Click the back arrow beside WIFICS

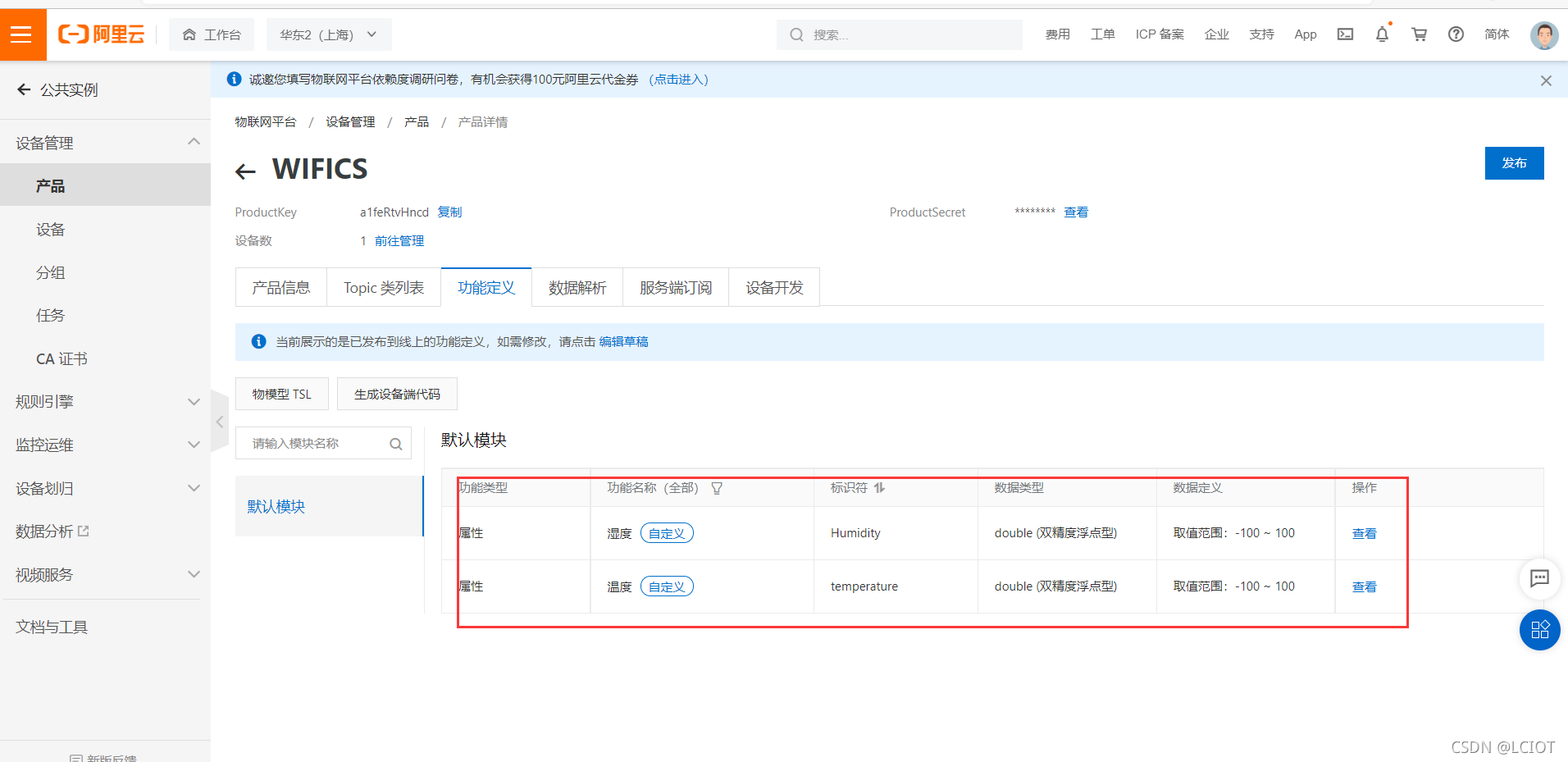tap(245, 171)
